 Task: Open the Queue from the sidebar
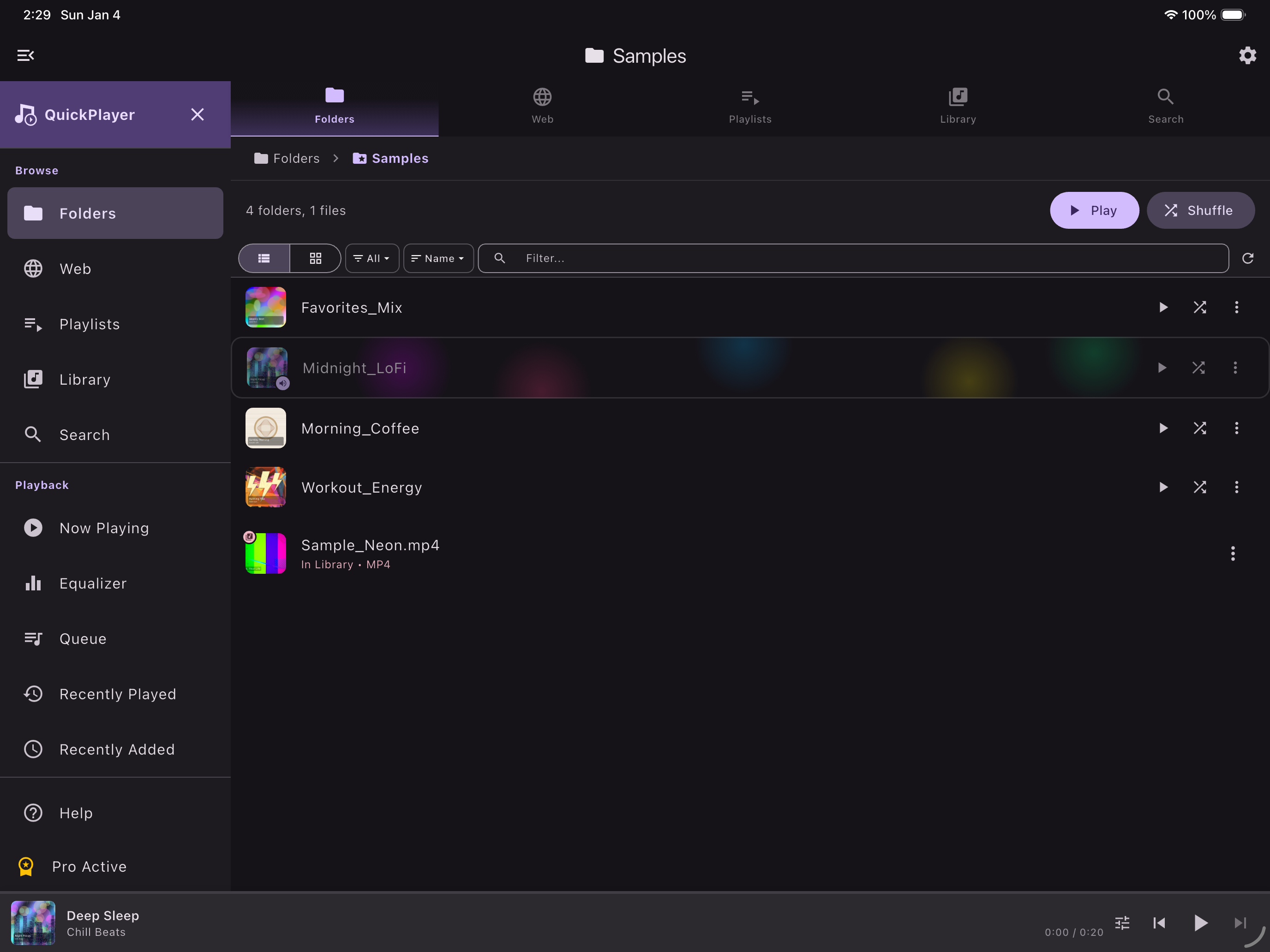[x=83, y=638]
